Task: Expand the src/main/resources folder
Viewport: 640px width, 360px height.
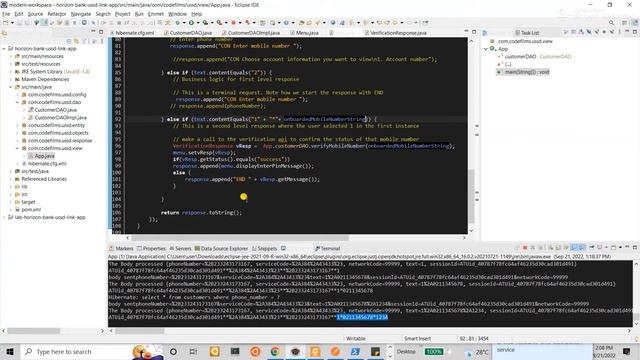Action: 11,56
